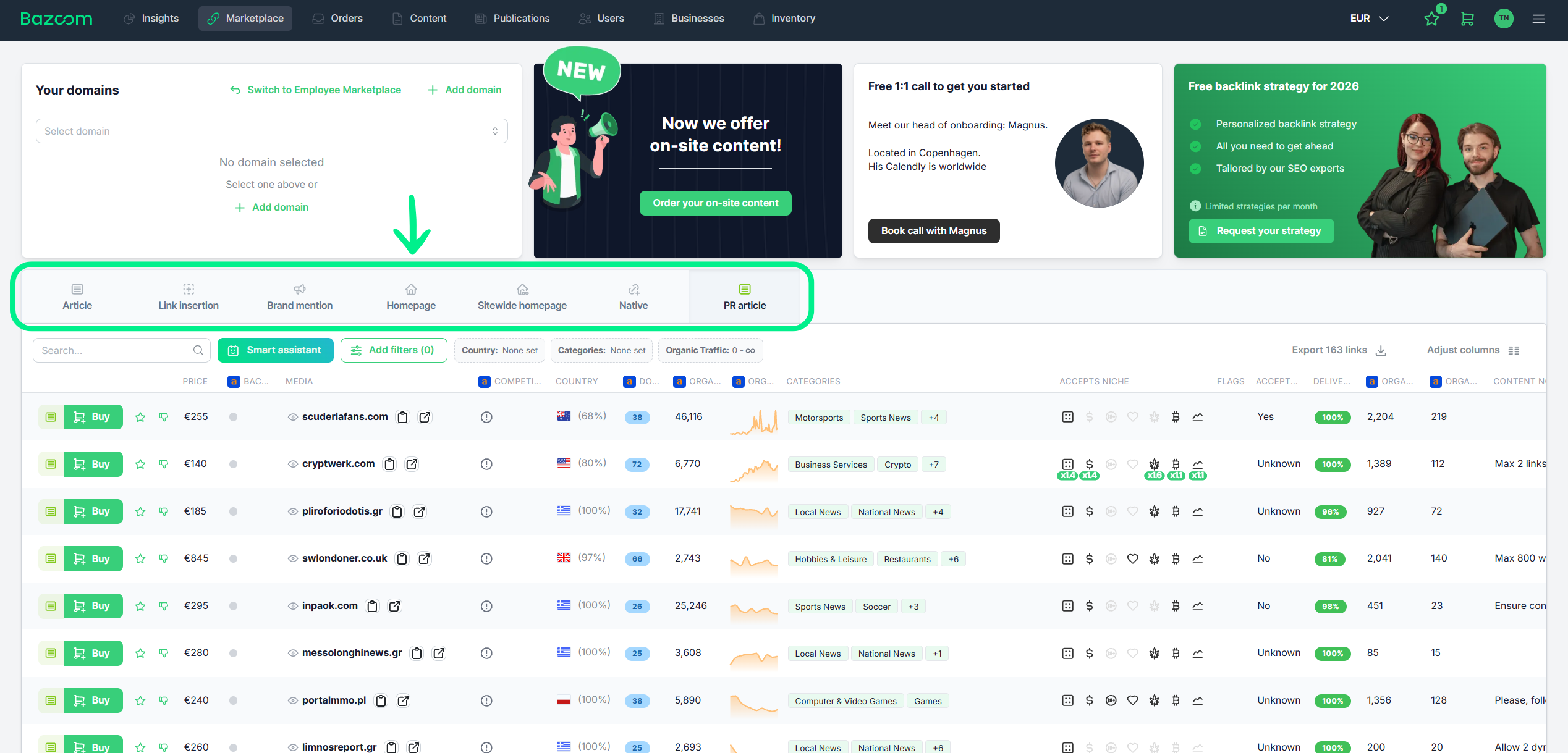Click the Bazoom logo
Image resolution: width=1568 pixels, height=753 pixels.
pyautogui.click(x=56, y=19)
